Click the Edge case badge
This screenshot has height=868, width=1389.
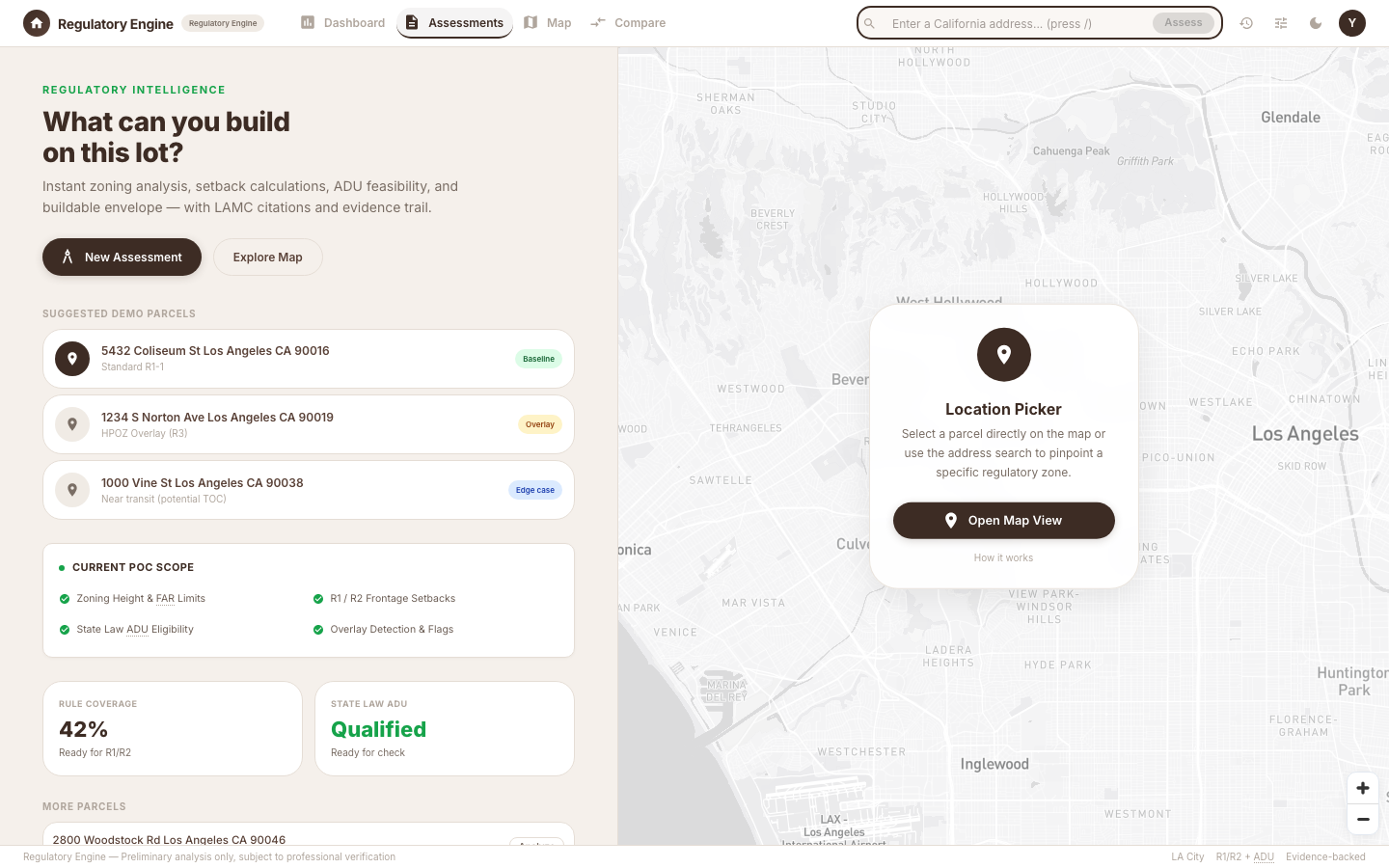coord(535,490)
